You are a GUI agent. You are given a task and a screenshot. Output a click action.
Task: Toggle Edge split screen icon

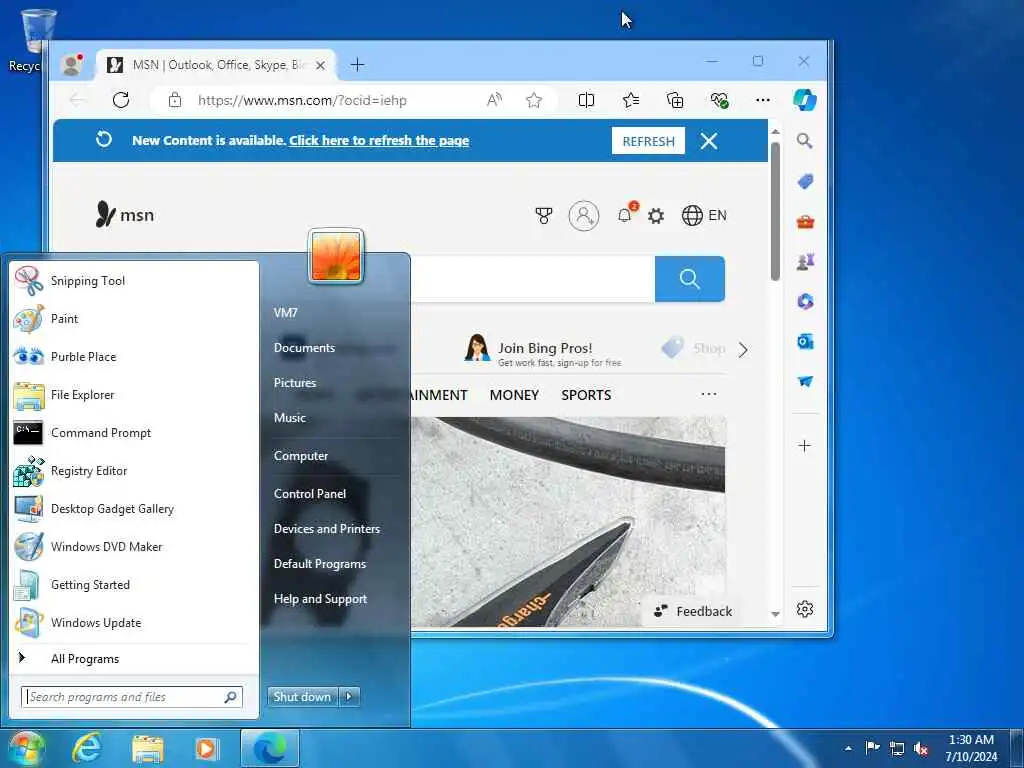click(x=586, y=100)
